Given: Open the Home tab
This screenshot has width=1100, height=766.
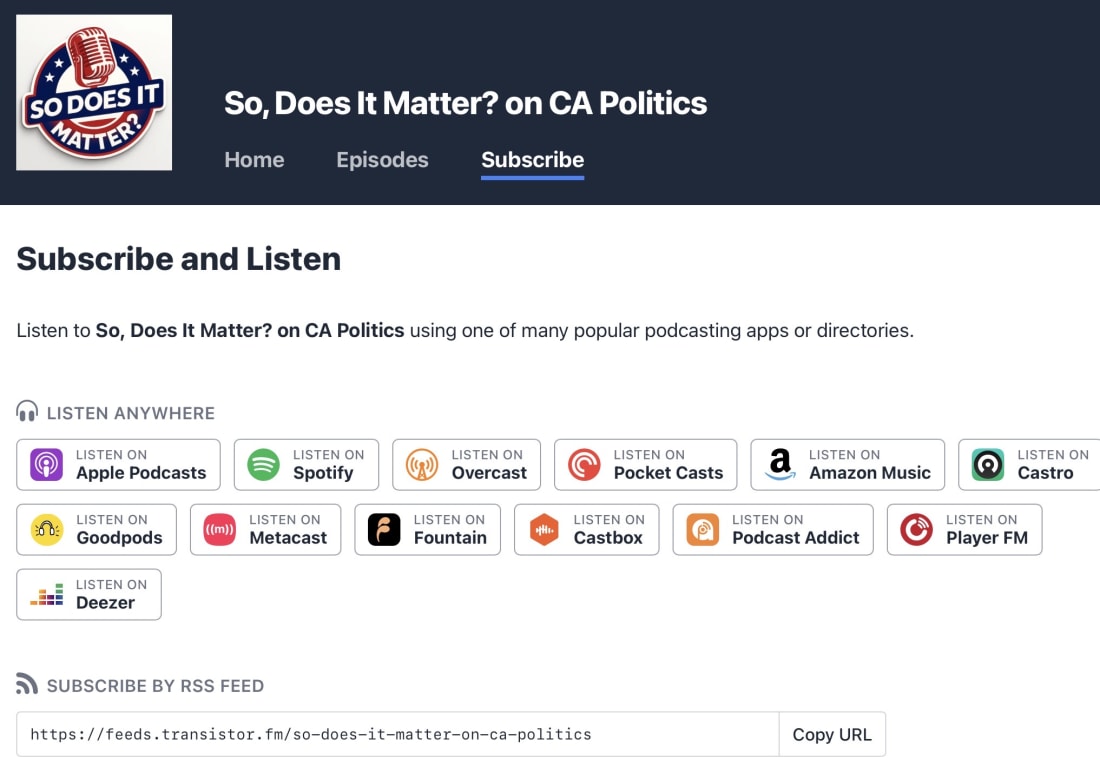Looking at the screenshot, I should [x=254, y=160].
